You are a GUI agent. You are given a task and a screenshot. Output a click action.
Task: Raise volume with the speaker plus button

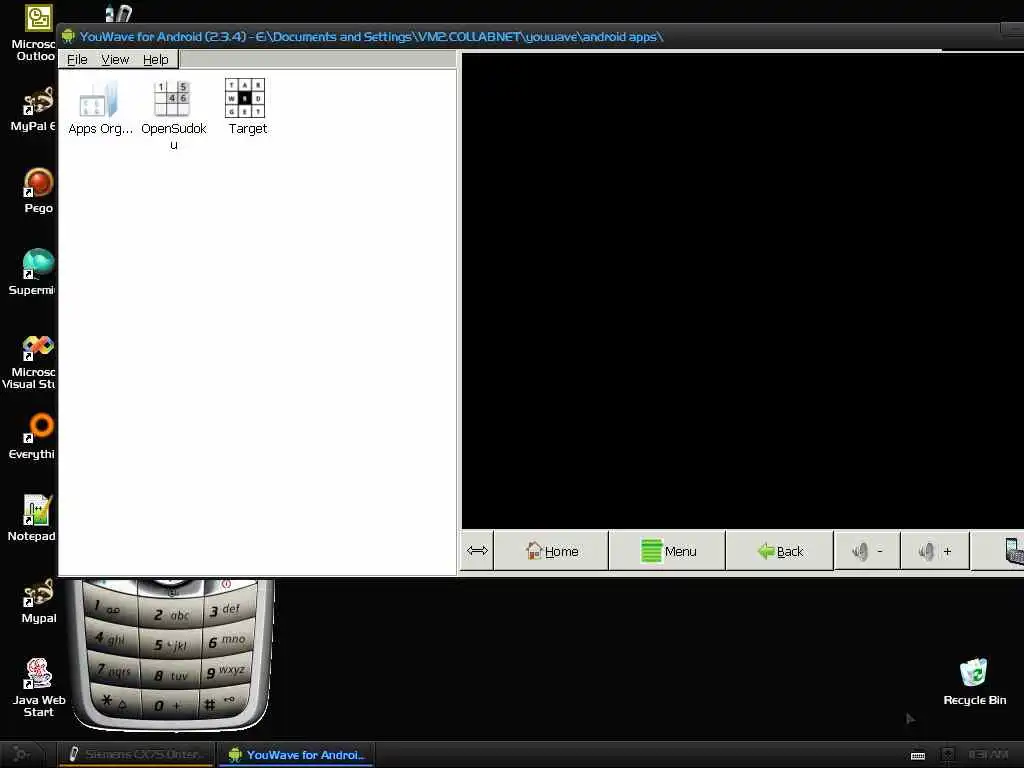935,551
